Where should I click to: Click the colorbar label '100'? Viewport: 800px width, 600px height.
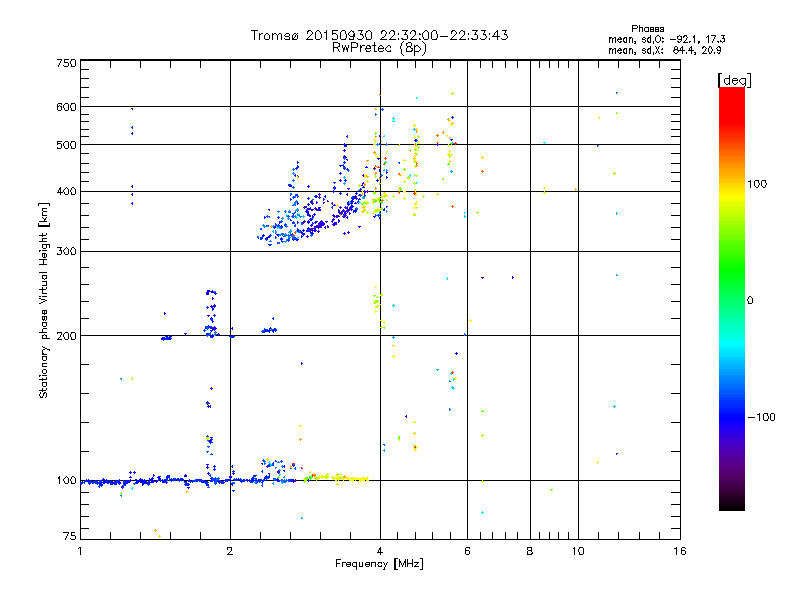757,184
